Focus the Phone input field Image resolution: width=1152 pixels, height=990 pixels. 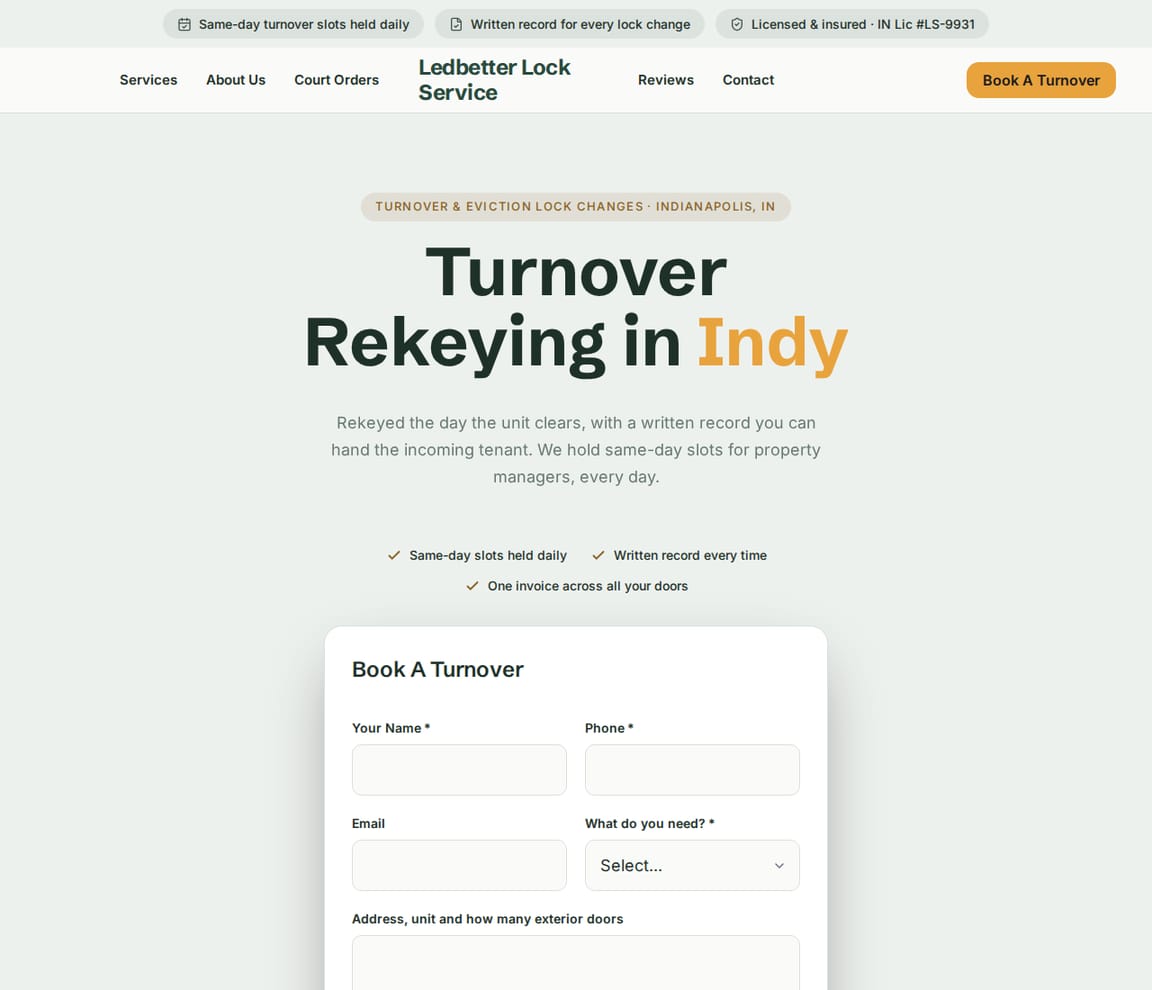692,770
